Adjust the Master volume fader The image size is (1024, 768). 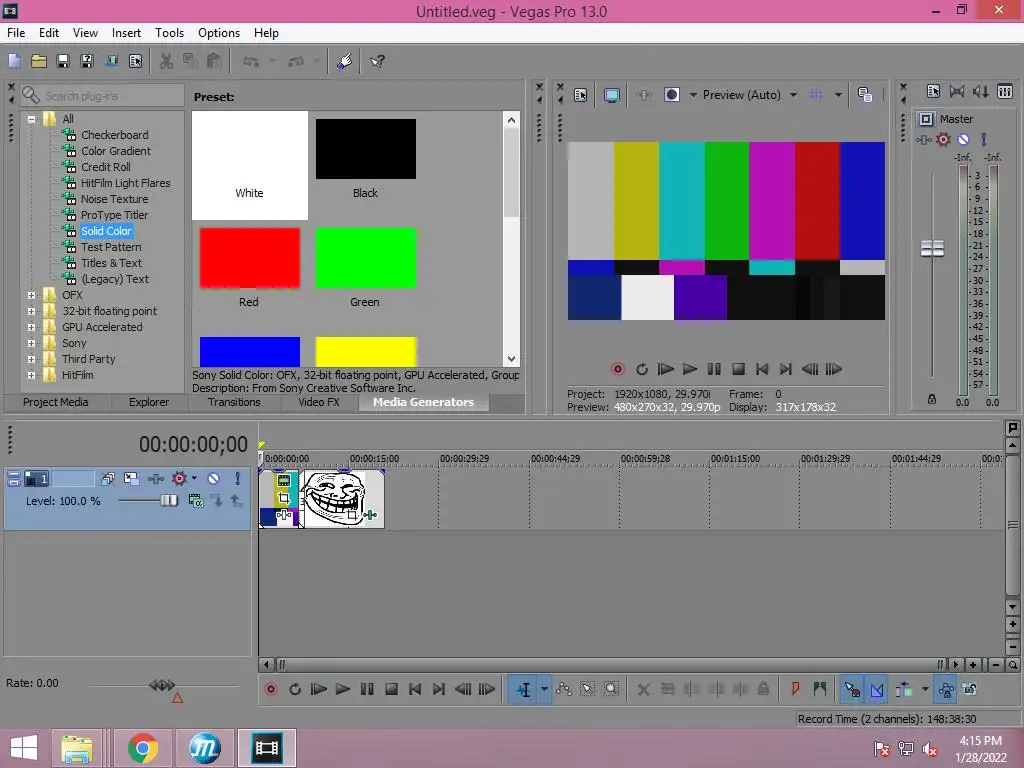coord(932,248)
